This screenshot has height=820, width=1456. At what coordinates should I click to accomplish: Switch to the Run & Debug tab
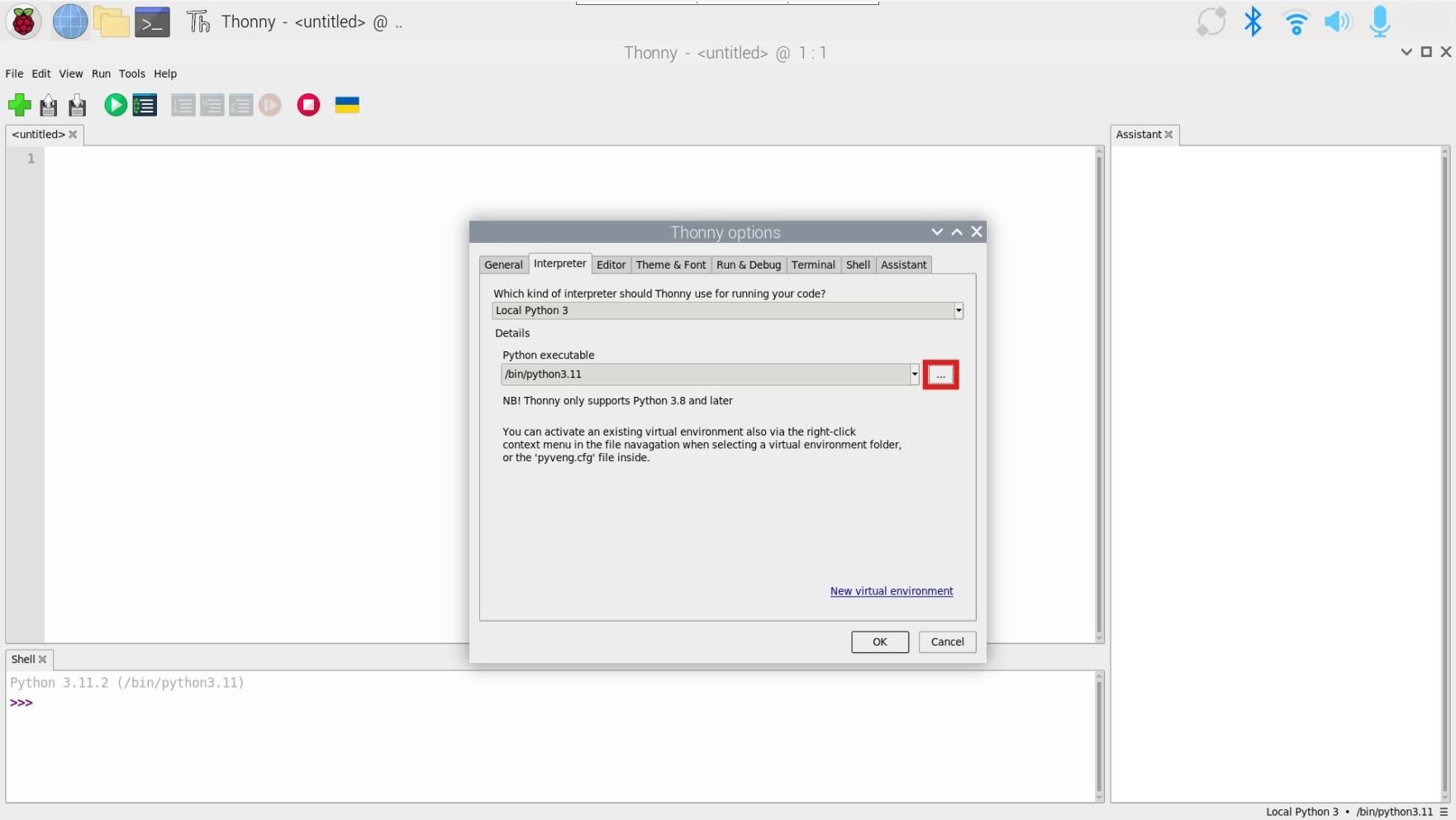point(749,265)
